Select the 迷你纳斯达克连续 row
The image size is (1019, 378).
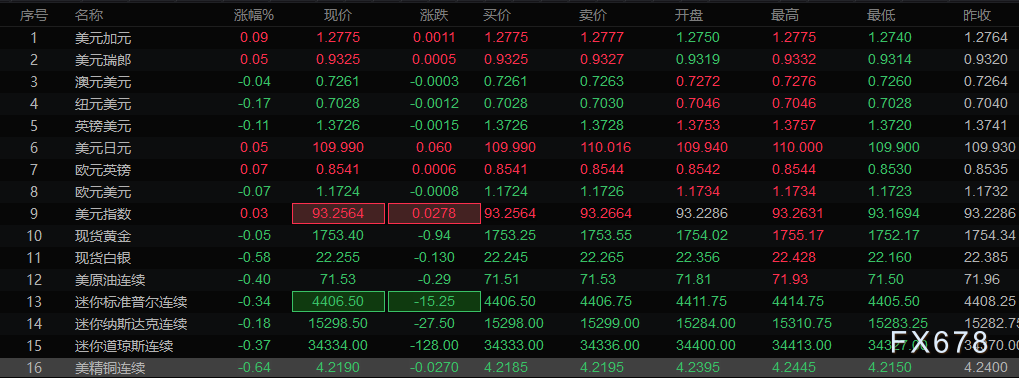click(x=510, y=324)
